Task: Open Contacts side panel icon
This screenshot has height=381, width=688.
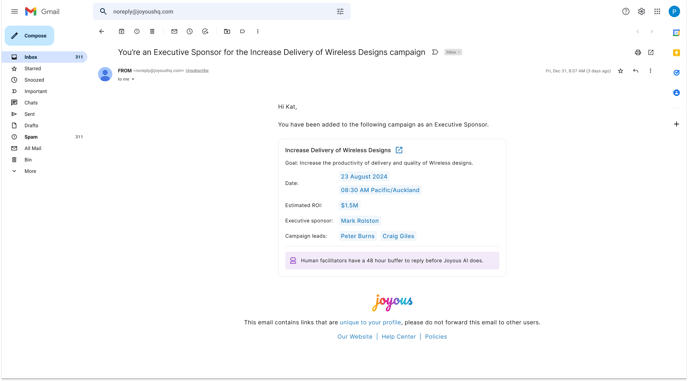Action: pyautogui.click(x=676, y=93)
